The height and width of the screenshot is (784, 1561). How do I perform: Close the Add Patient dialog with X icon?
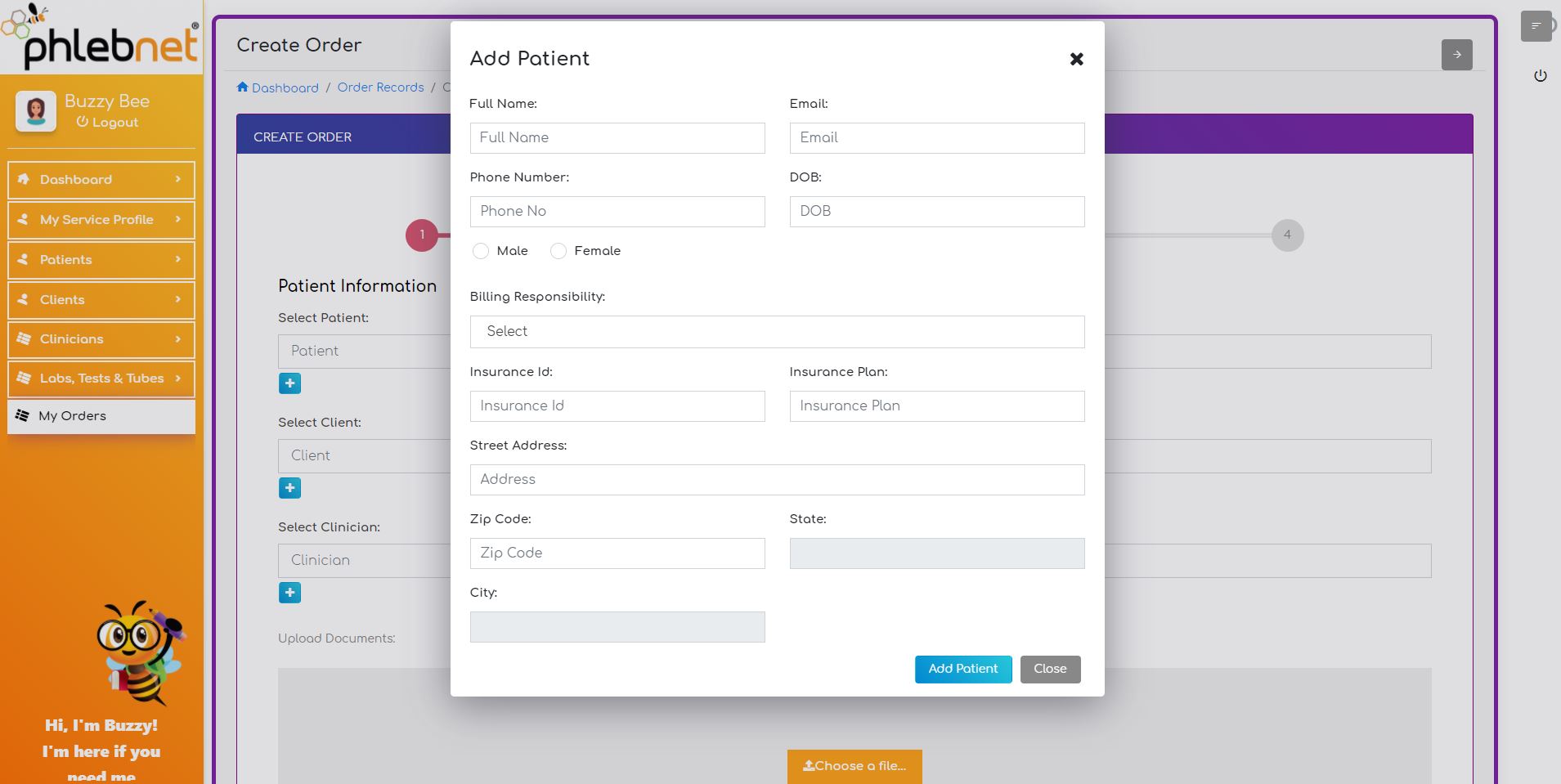tap(1076, 59)
